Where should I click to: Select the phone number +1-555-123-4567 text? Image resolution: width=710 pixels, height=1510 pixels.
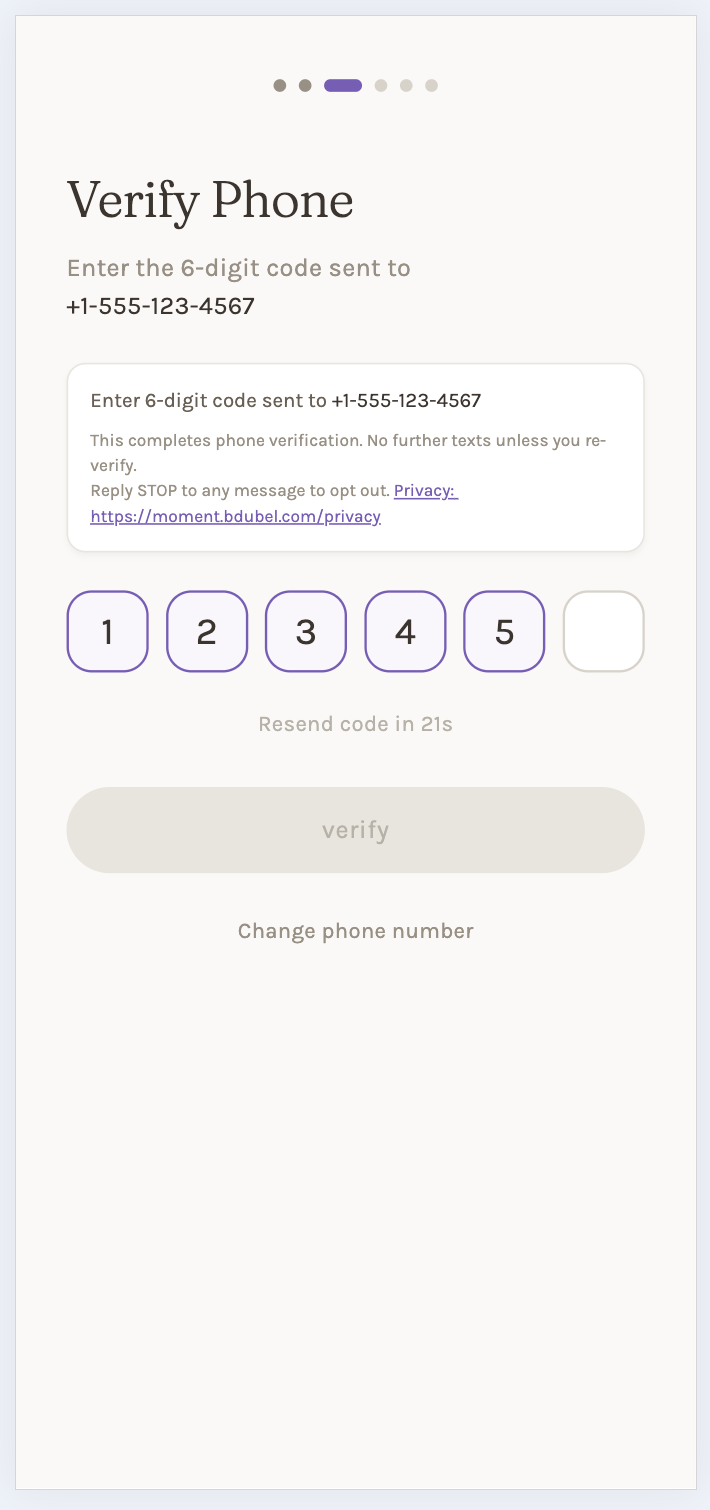pos(162,306)
